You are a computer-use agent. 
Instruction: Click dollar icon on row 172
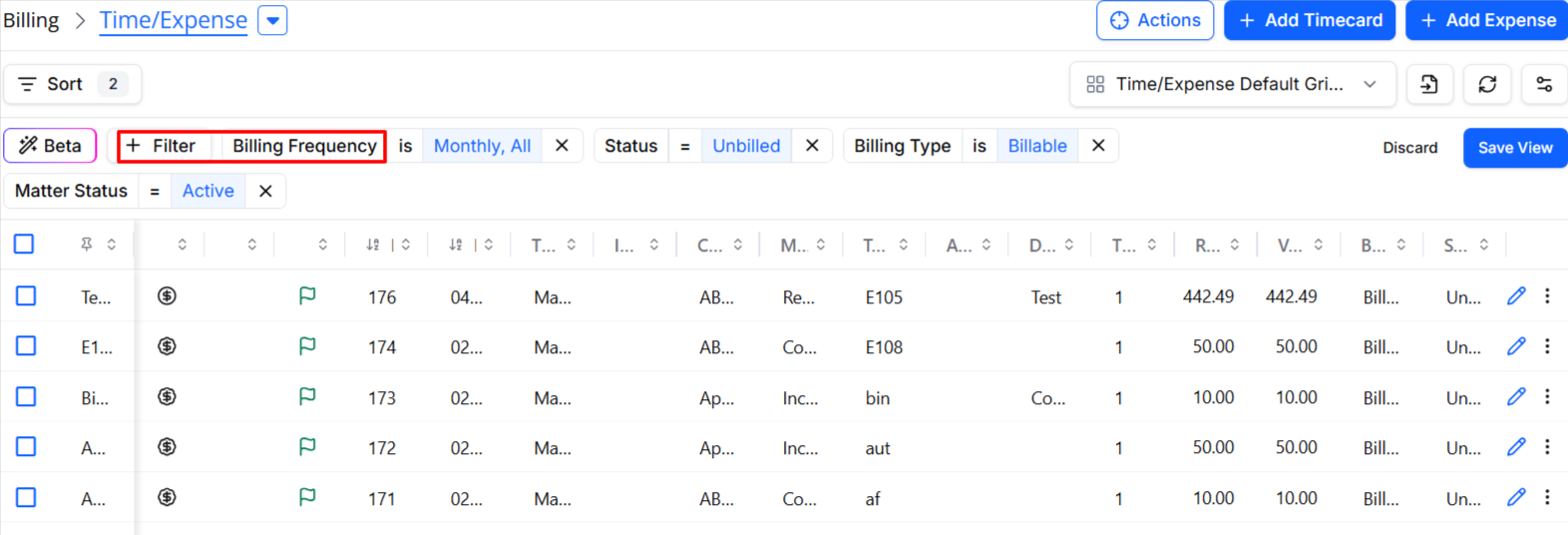coord(168,447)
